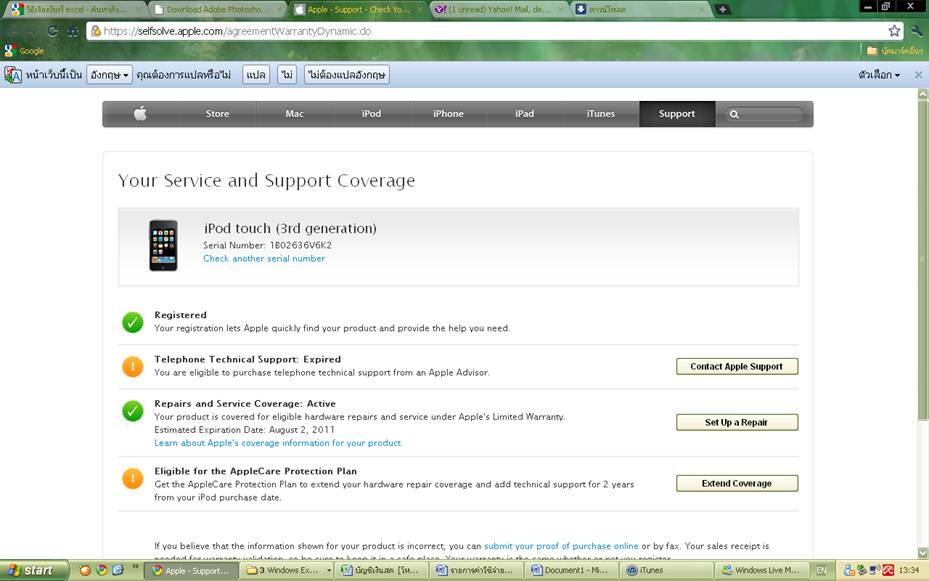929x581 pixels.
Task: Click the Translate button in translate bar
Action: [x=256, y=75]
